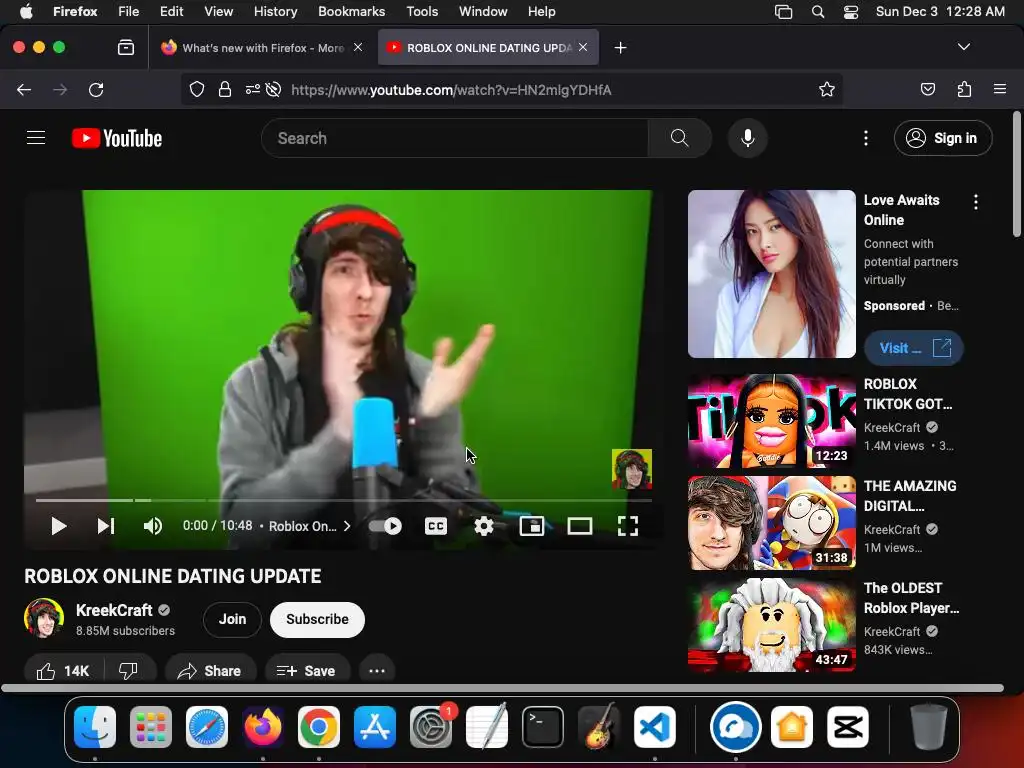Screen dimensions: 1024x768
Task: Open Terminal from the Dock
Action: tap(543, 727)
